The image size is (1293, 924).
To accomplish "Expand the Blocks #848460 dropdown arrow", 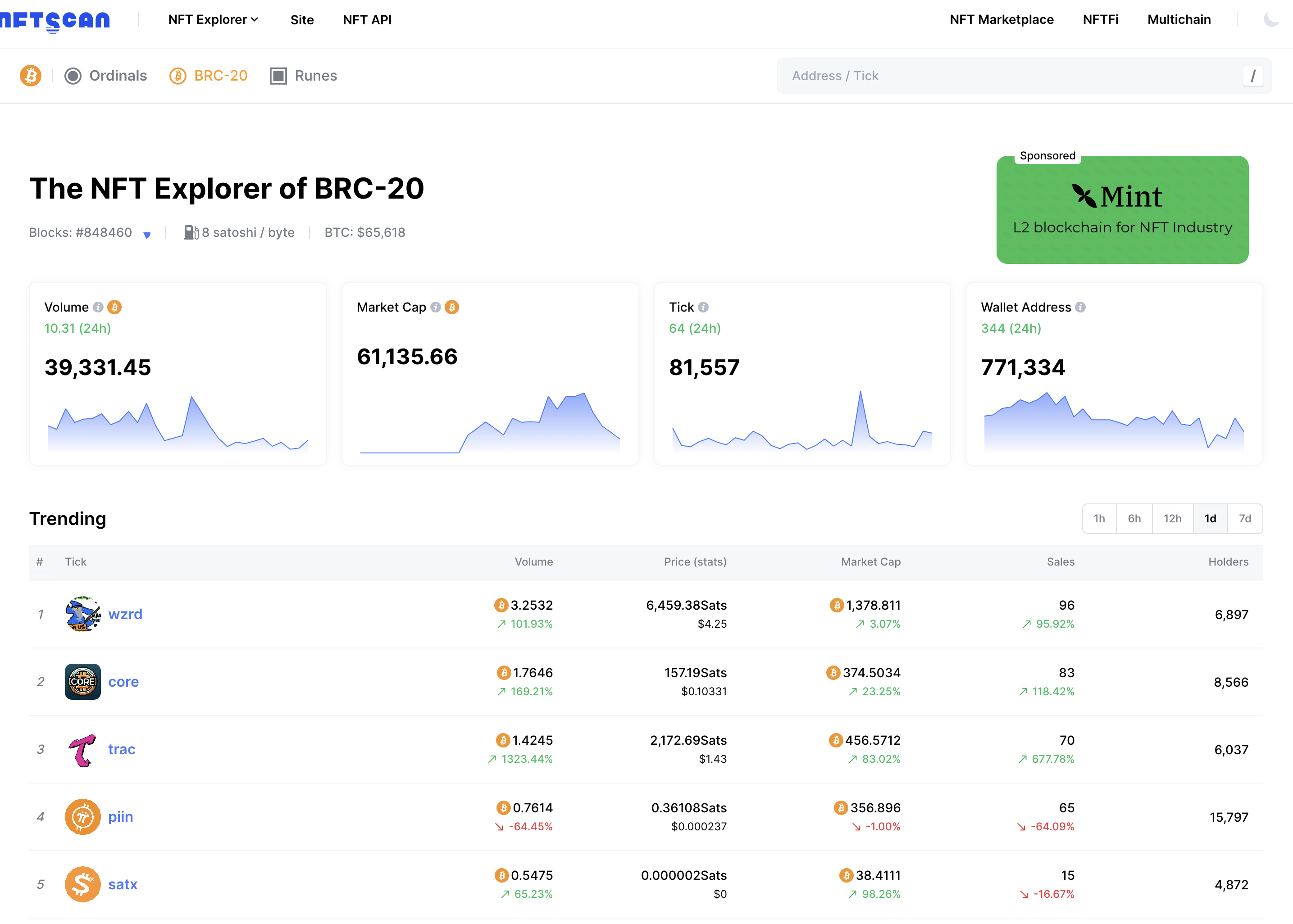I will click(147, 235).
